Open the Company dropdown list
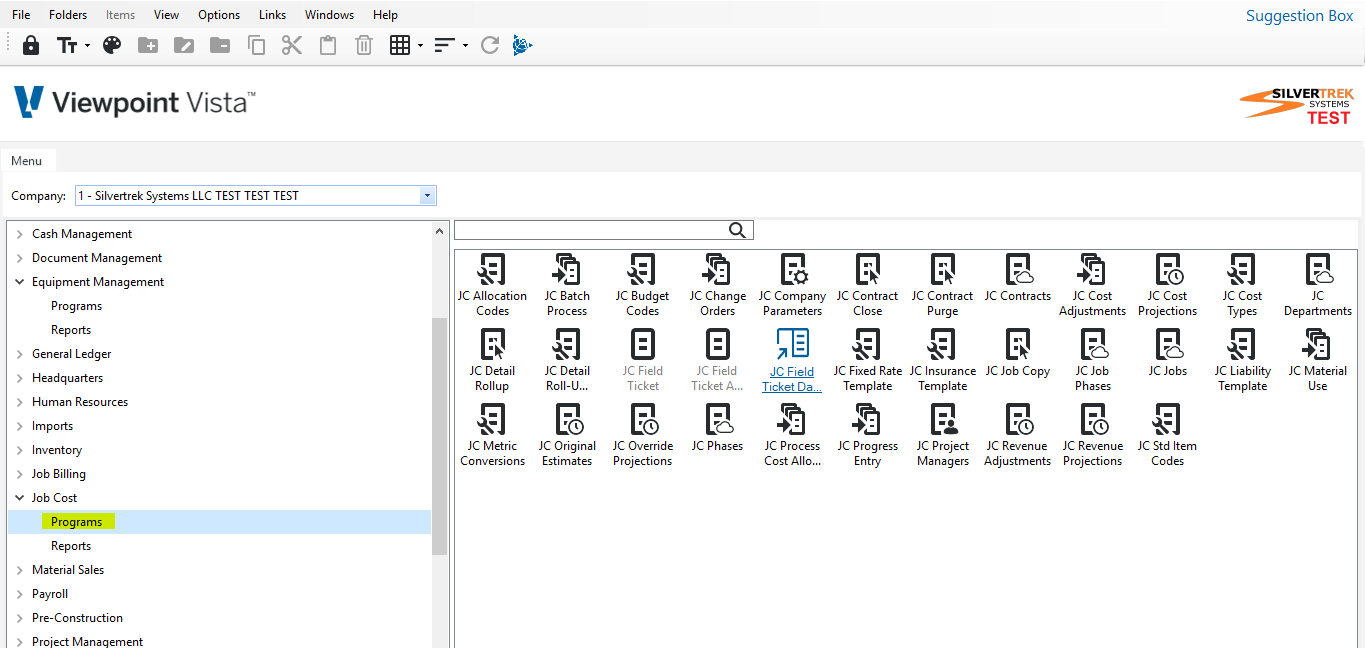 (427, 196)
